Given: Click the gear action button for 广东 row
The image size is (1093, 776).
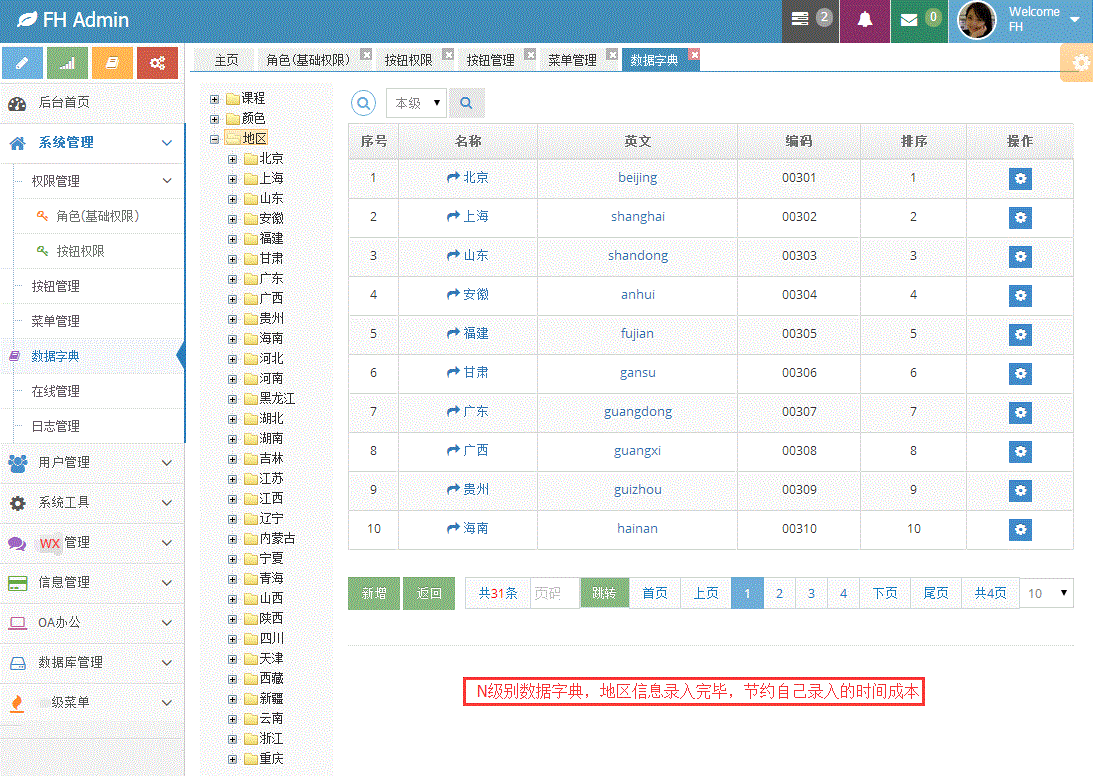Looking at the screenshot, I should click(1021, 413).
